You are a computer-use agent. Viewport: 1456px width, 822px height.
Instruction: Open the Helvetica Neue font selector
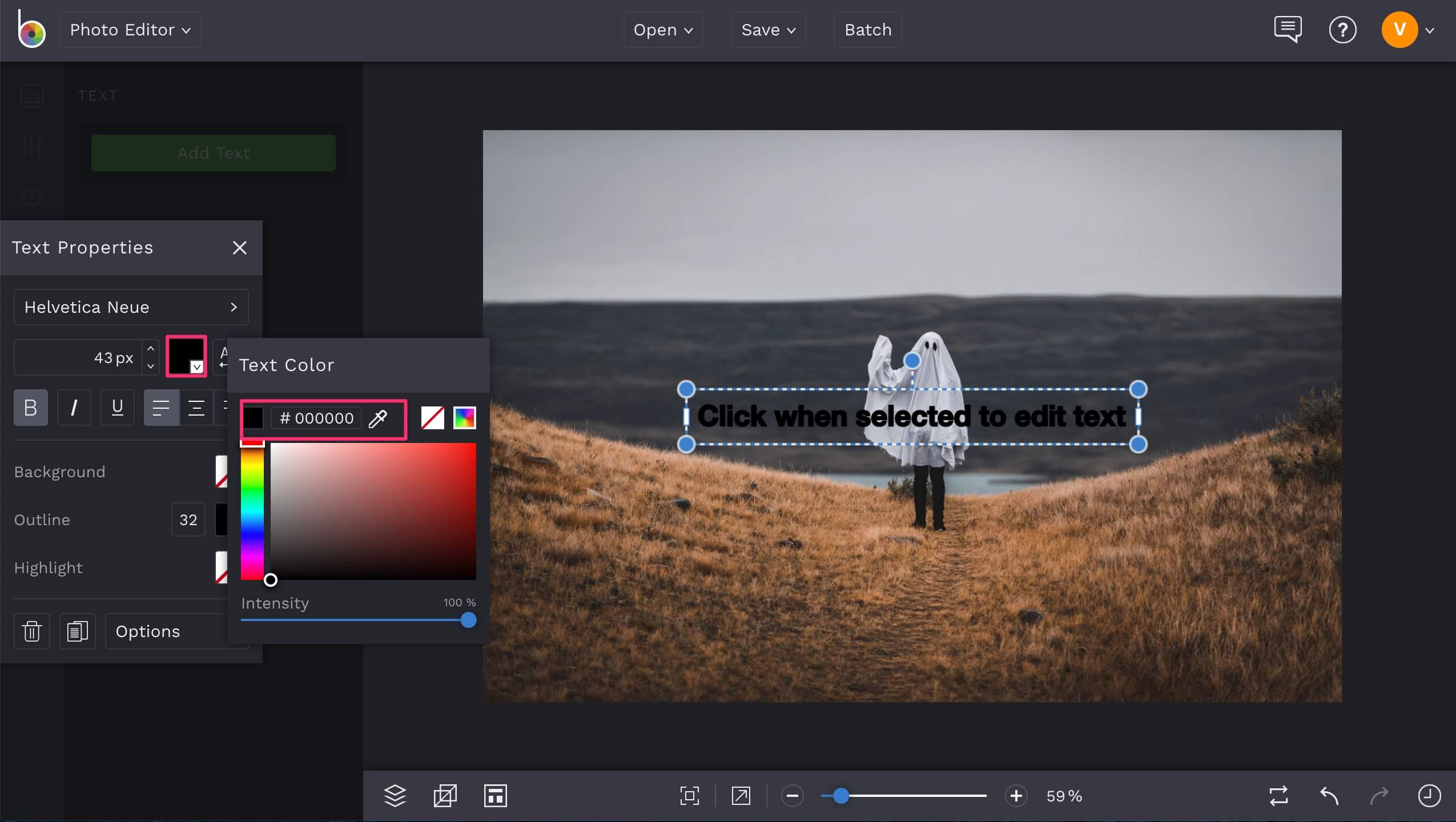point(130,307)
